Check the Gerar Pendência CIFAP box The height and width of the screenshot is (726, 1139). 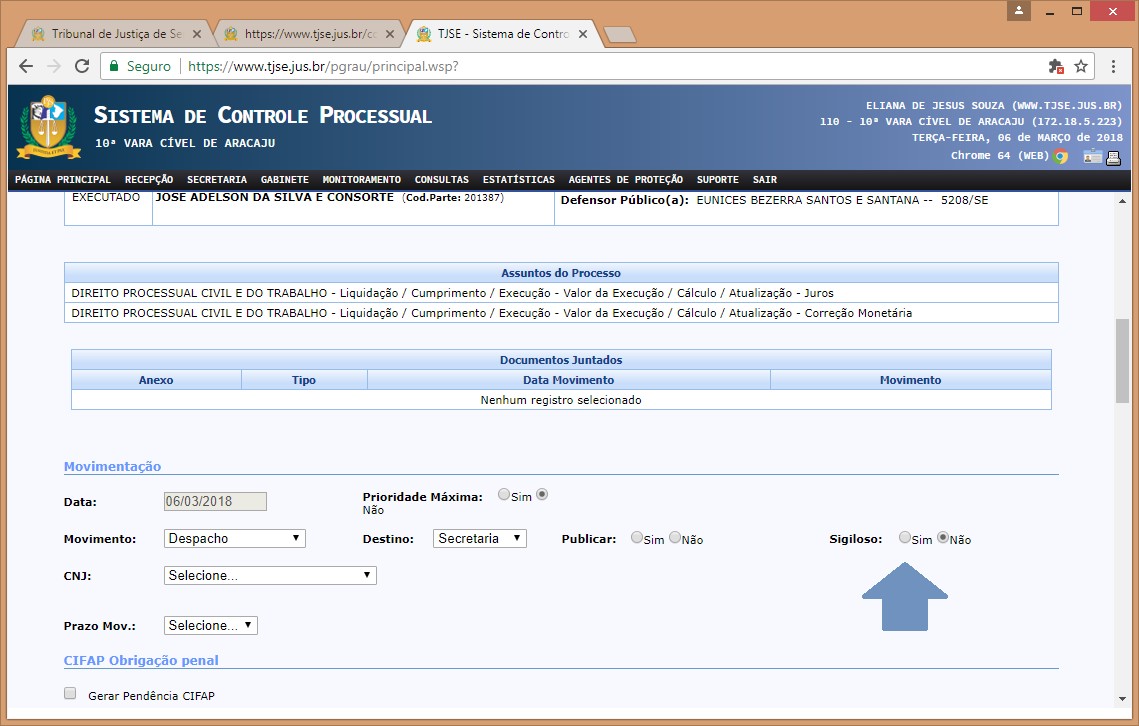pos(70,694)
